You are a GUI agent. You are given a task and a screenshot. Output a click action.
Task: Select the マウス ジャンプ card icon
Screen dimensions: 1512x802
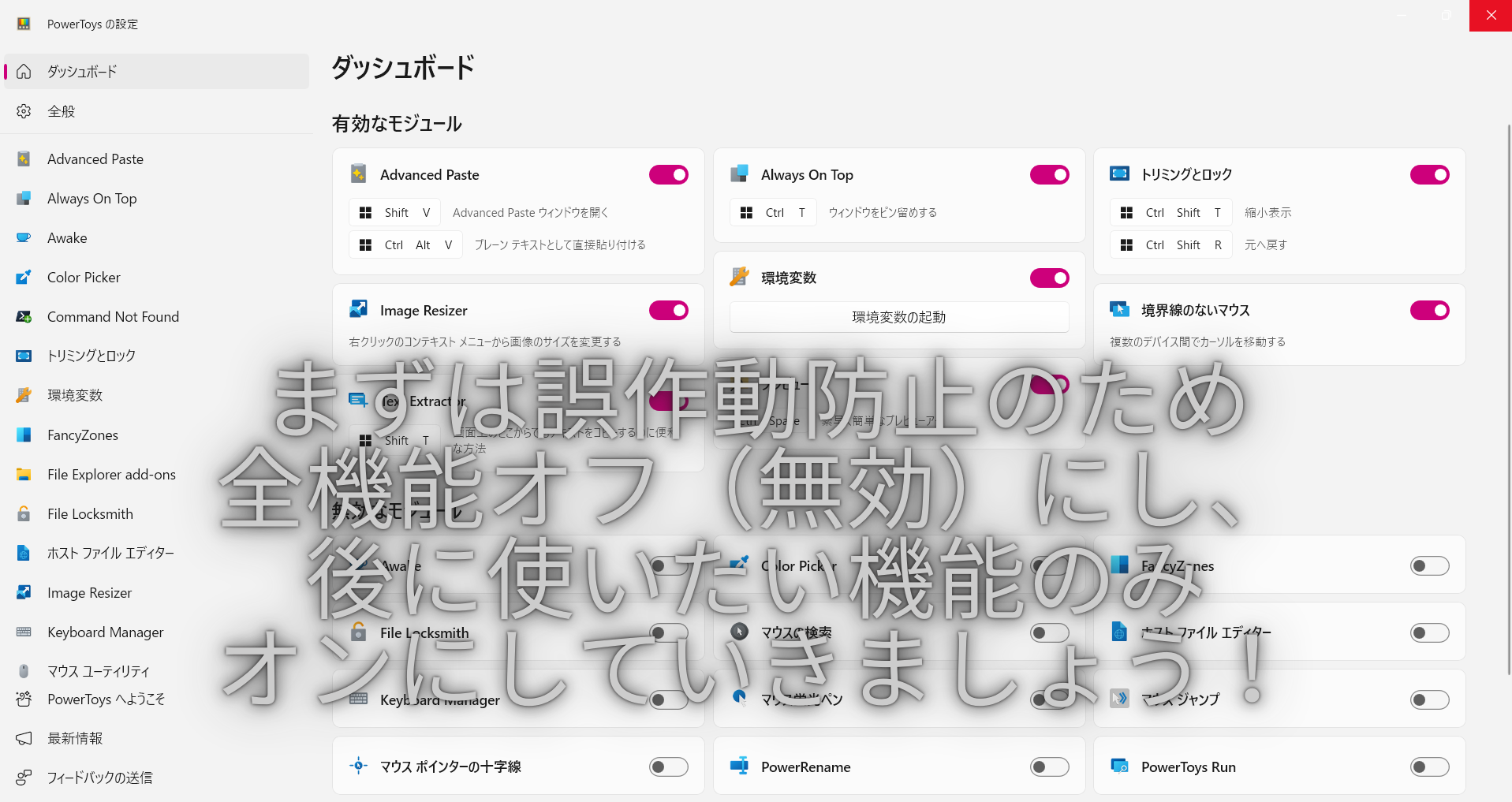[1119, 699]
